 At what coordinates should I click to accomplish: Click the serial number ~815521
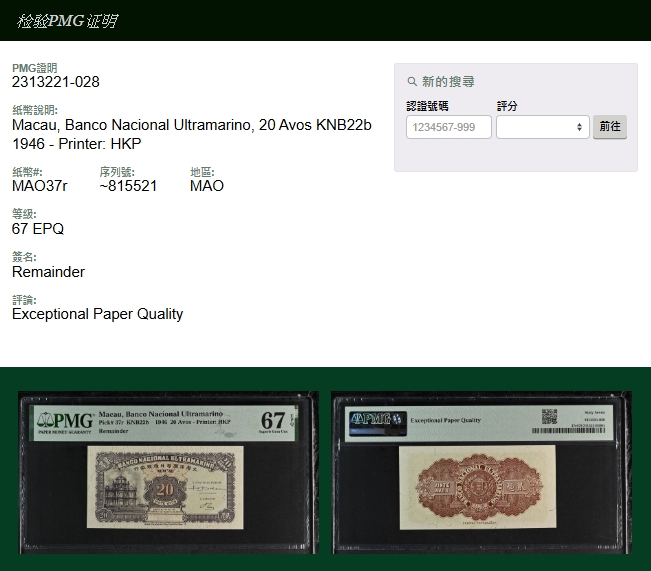pyautogui.click(x=128, y=186)
